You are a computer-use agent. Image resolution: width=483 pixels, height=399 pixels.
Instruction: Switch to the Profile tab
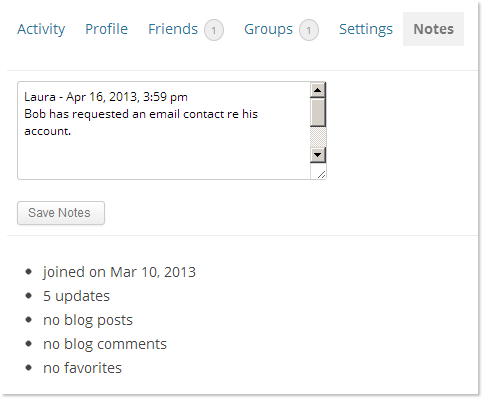(106, 29)
